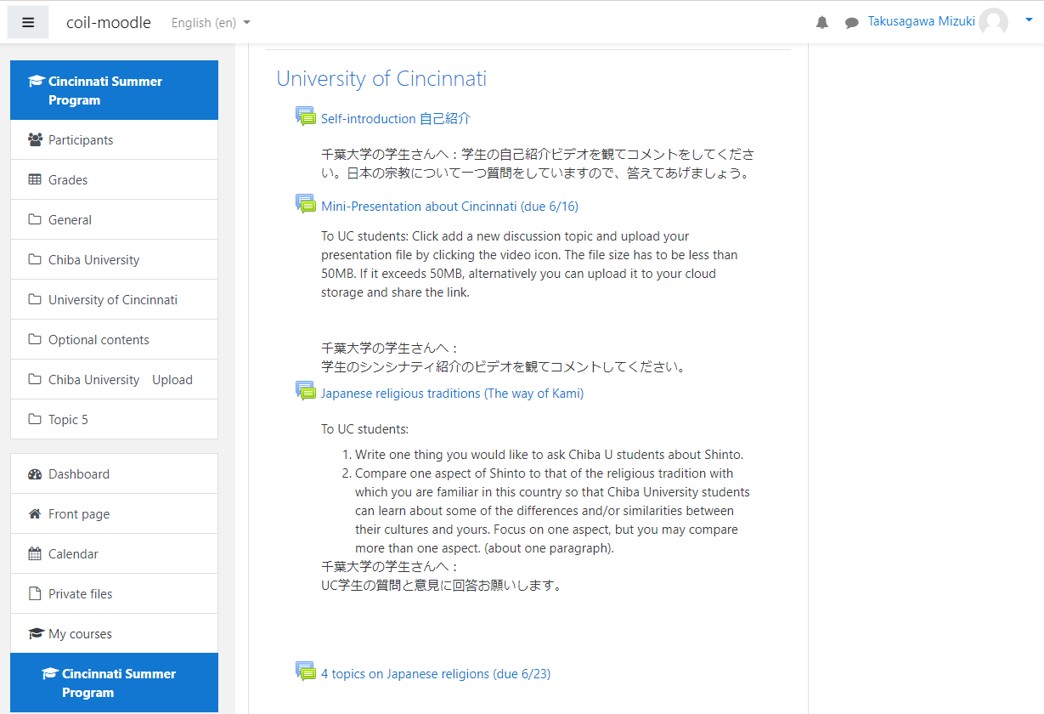Click forum icon beside Japanese religious traditions
This screenshot has height=714, width=1044.
[306, 391]
